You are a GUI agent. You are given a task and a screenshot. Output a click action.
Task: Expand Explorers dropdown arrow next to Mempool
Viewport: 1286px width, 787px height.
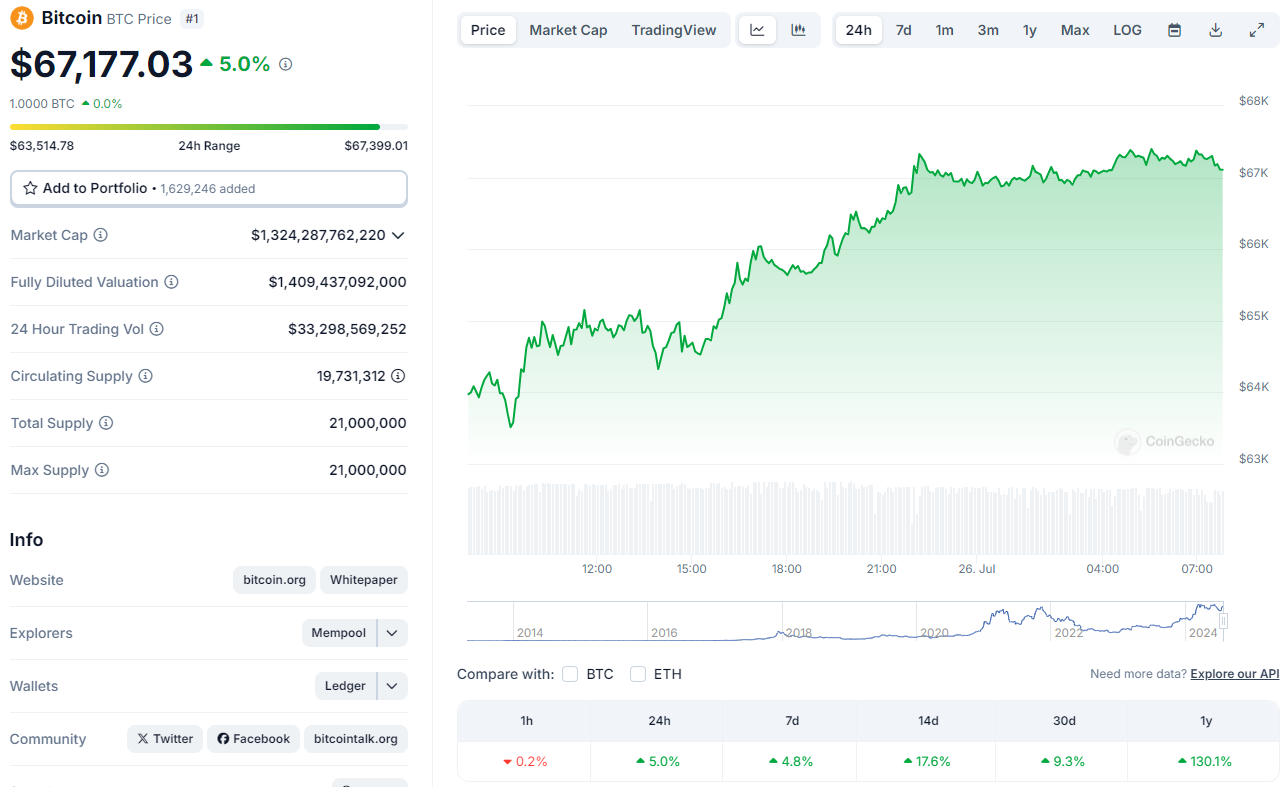(392, 633)
